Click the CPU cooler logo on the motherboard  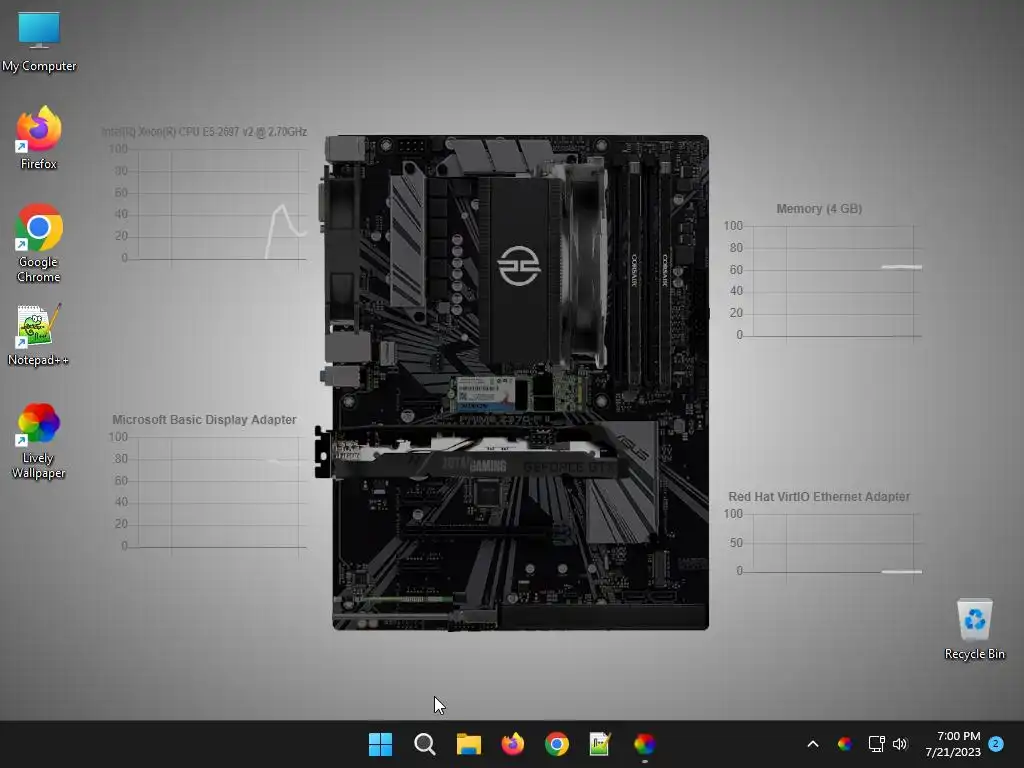tap(519, 266)
